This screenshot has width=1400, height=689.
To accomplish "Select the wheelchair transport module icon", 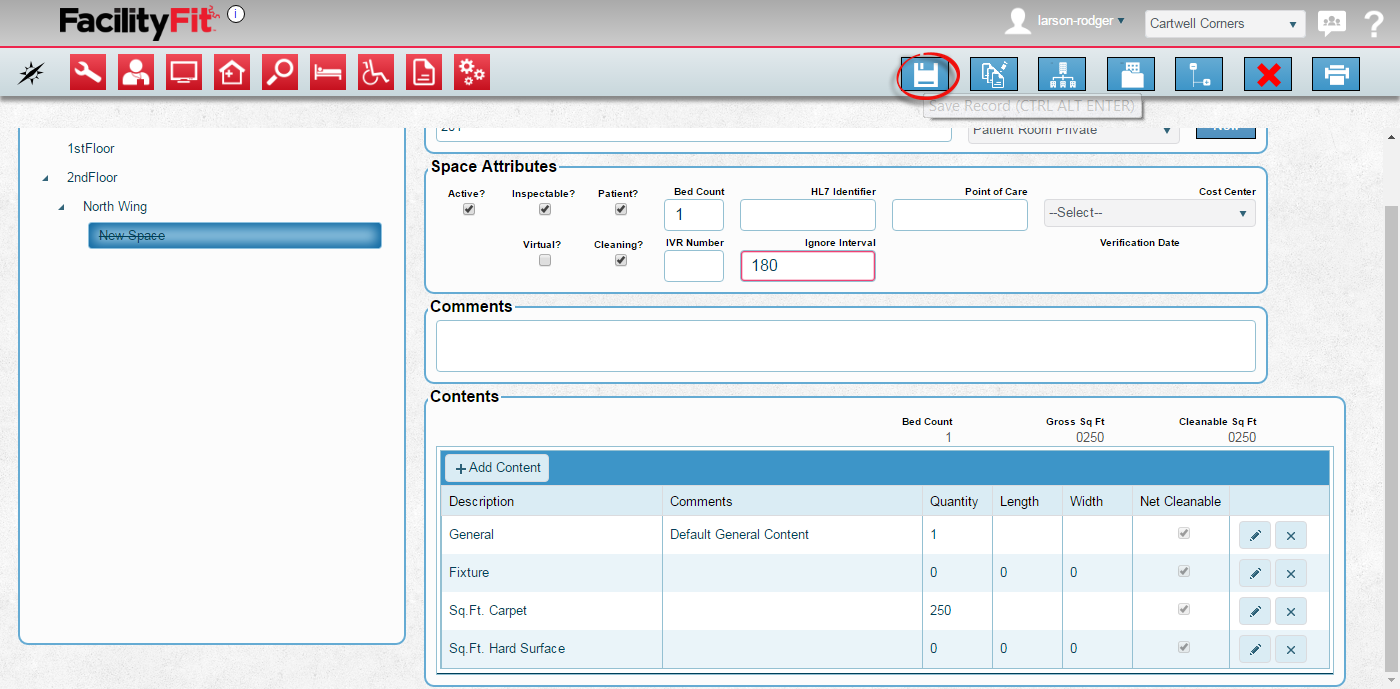I will (376, 73).
